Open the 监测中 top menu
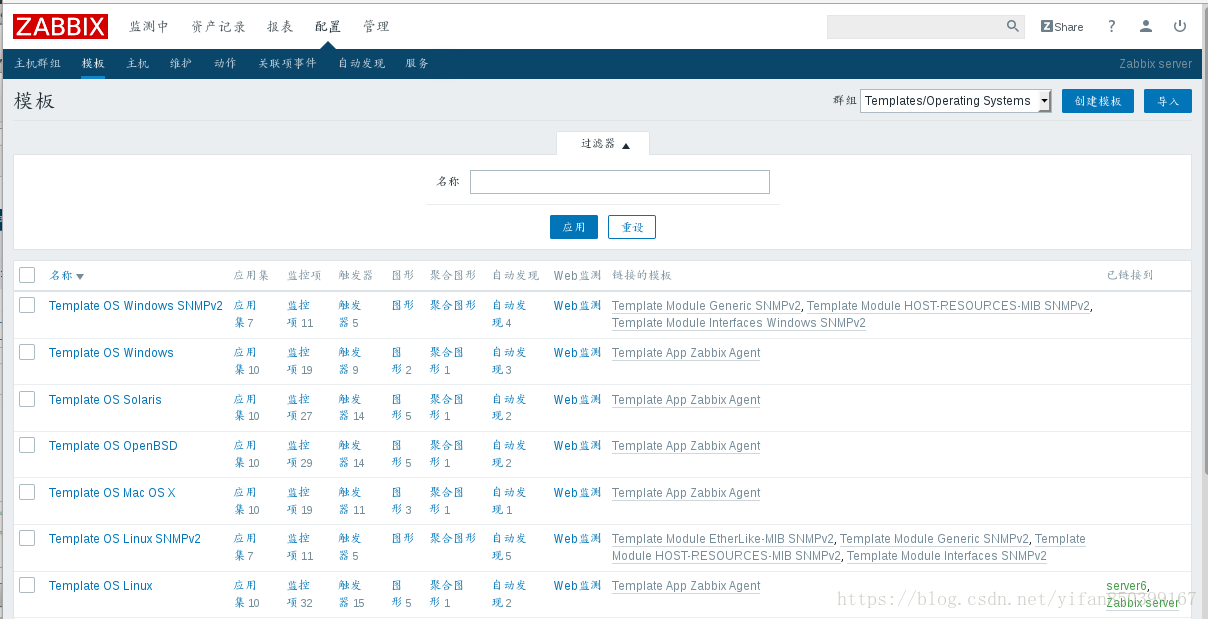Screen dimensions: 1208x619 (x=149, y=26)
